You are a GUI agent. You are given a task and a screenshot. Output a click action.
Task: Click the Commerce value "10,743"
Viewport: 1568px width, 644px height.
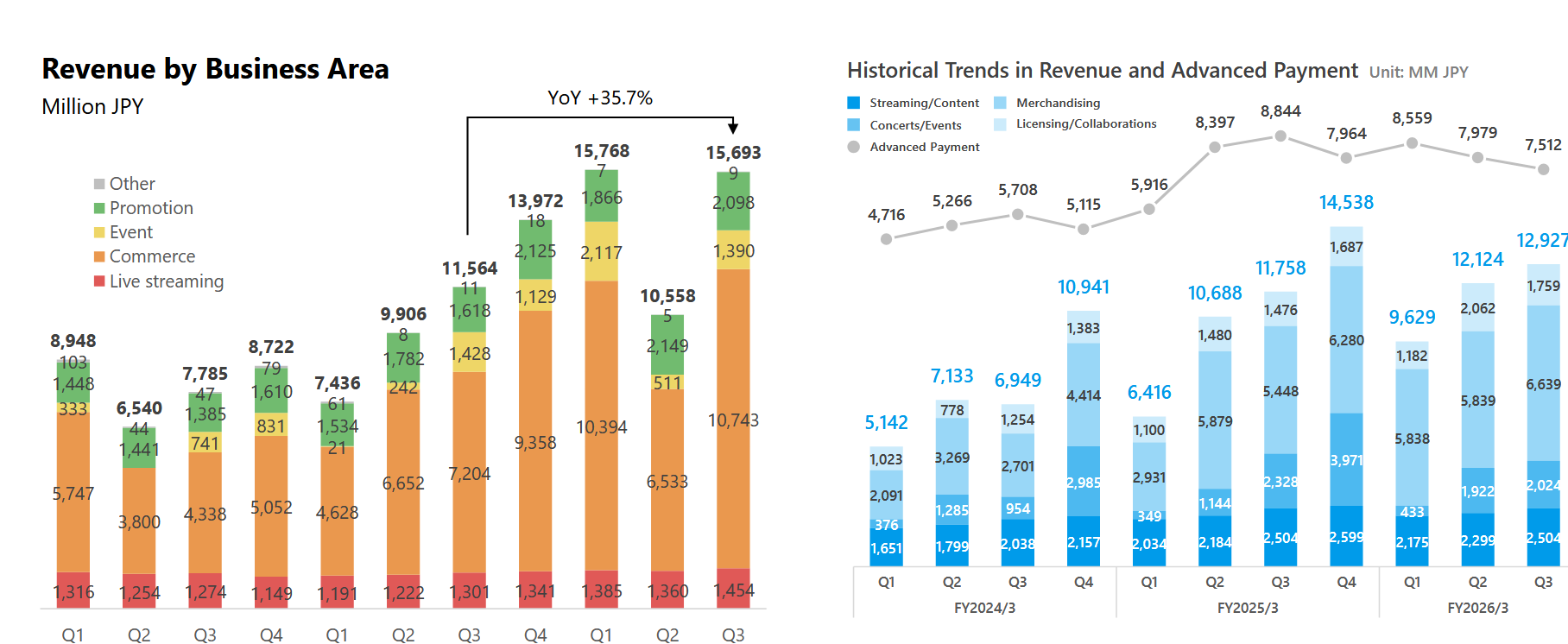[x=733, y=420]
